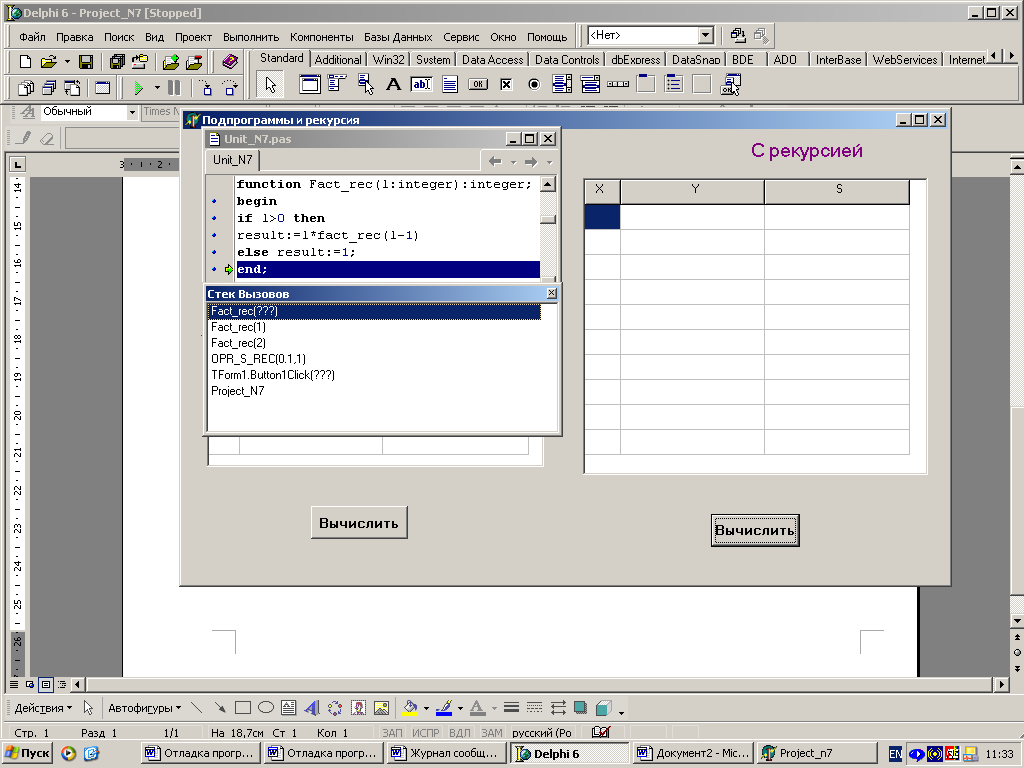Select TForm1.Button1Click(???) in call stack
Screen dimensions: 1024x768
(374, 375)
